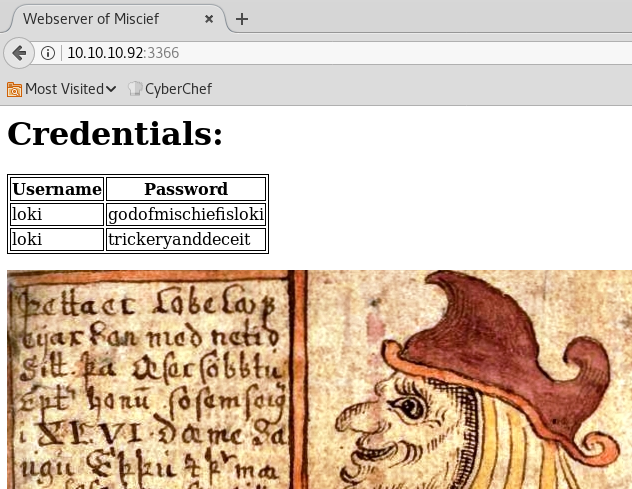Expand the Most Visited dropdown arrow
Image resolution: width=632 pixels, height=489 pixels.
[111, 89]
